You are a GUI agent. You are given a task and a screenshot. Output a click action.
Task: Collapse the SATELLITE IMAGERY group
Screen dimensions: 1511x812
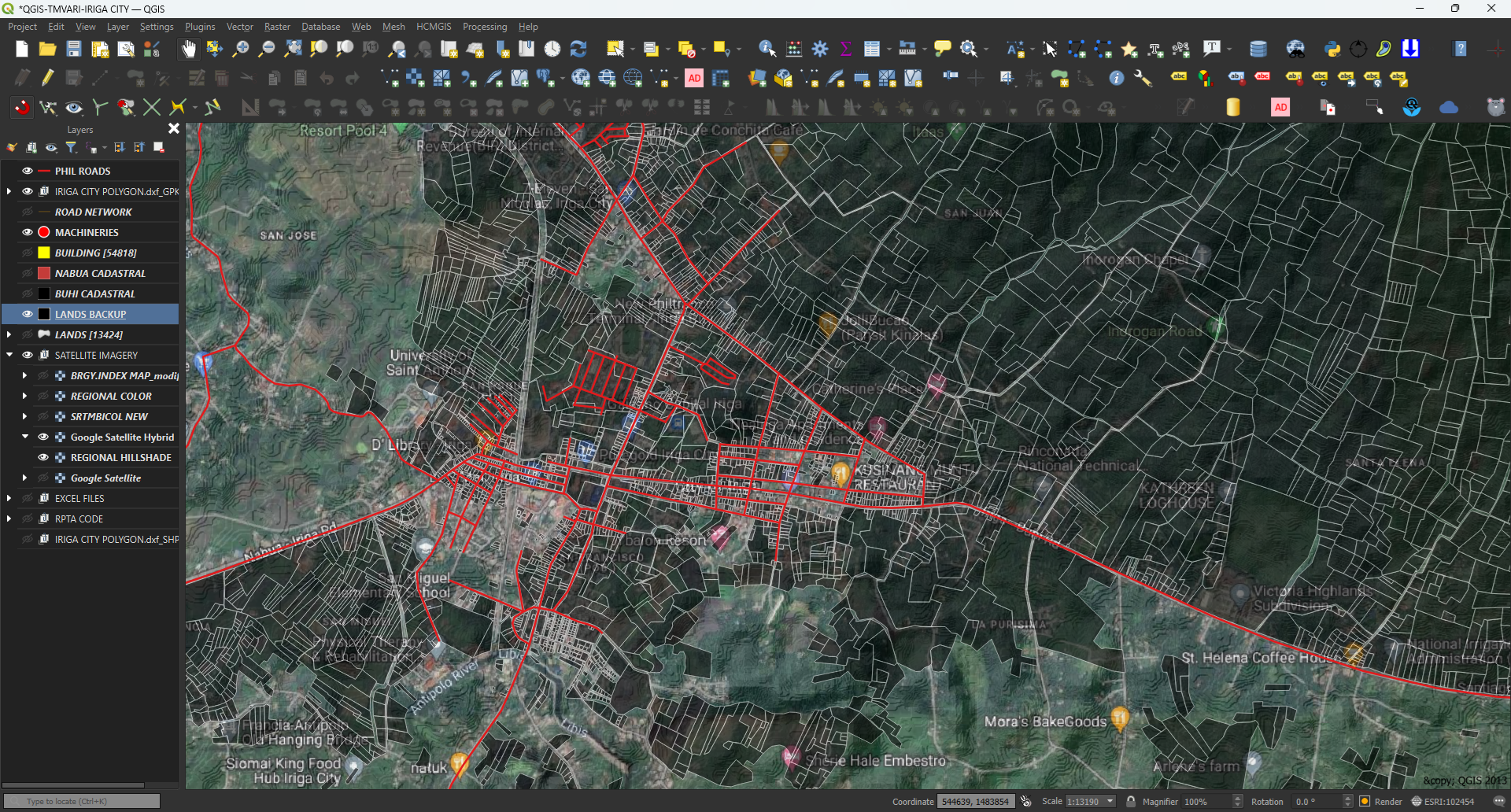pyautogui.click(x=9, y=355)
